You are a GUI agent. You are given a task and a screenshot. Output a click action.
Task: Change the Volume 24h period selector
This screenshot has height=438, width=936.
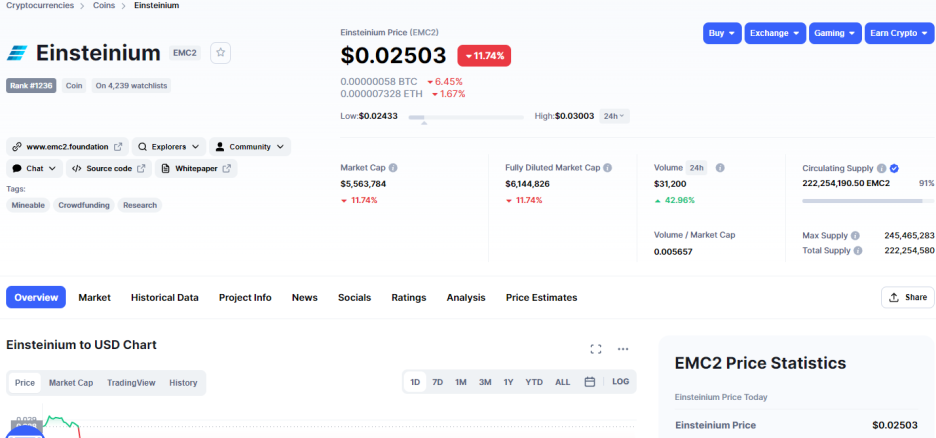(x=696, y=168)
